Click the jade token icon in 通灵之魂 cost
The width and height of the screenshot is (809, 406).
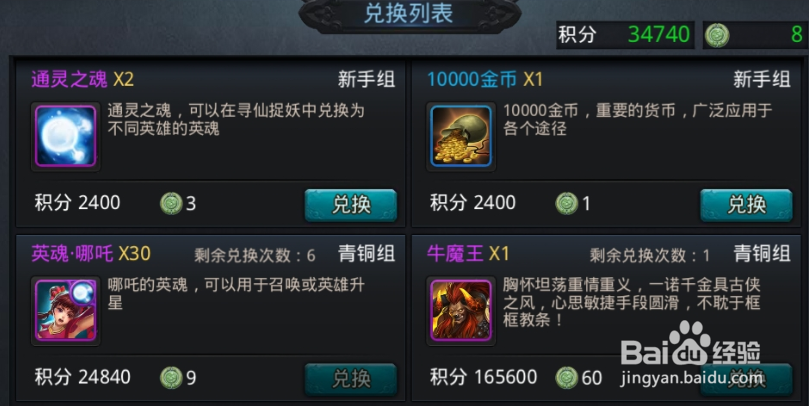171,203
